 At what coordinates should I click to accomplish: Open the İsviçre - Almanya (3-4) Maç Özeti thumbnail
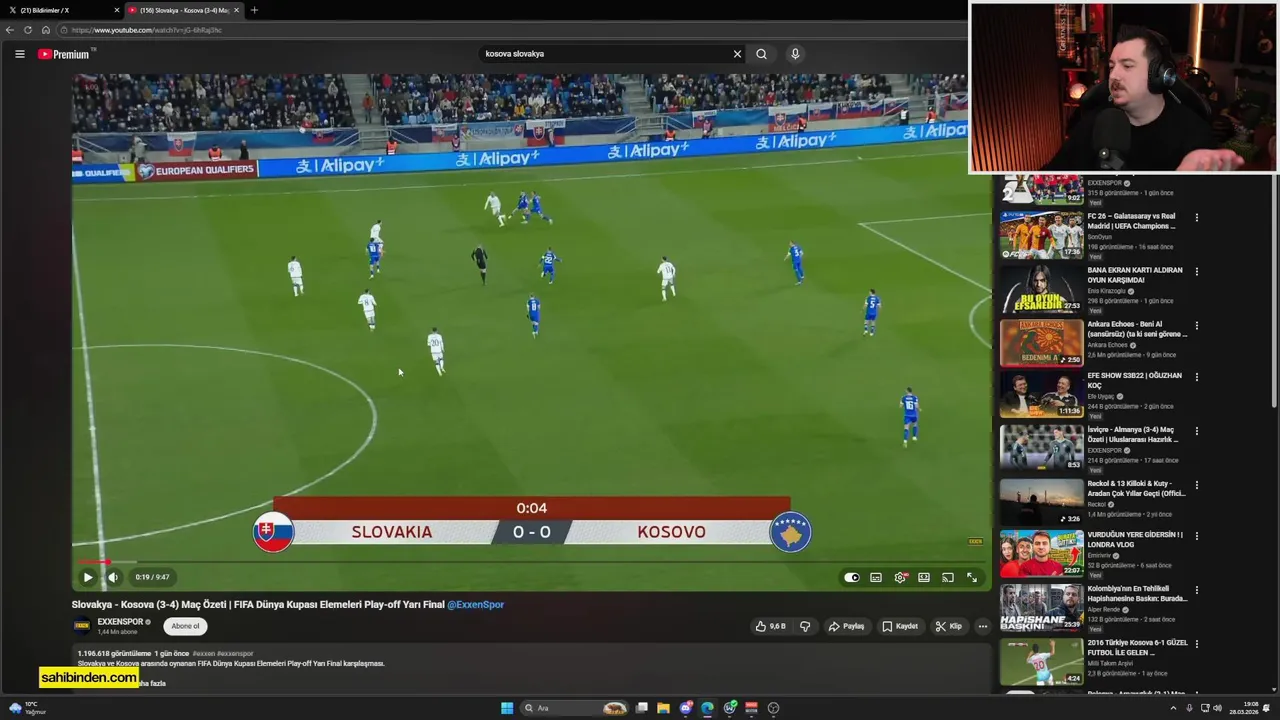[1041, 447]
